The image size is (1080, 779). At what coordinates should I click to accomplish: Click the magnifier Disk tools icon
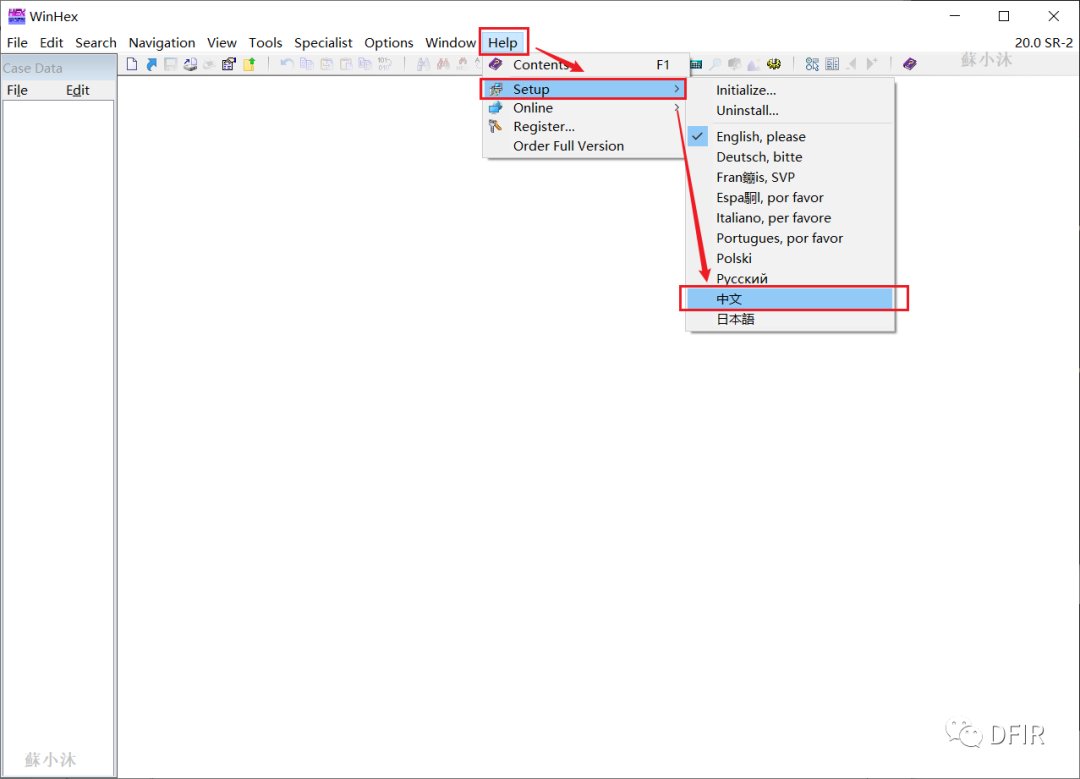(716, 64)
